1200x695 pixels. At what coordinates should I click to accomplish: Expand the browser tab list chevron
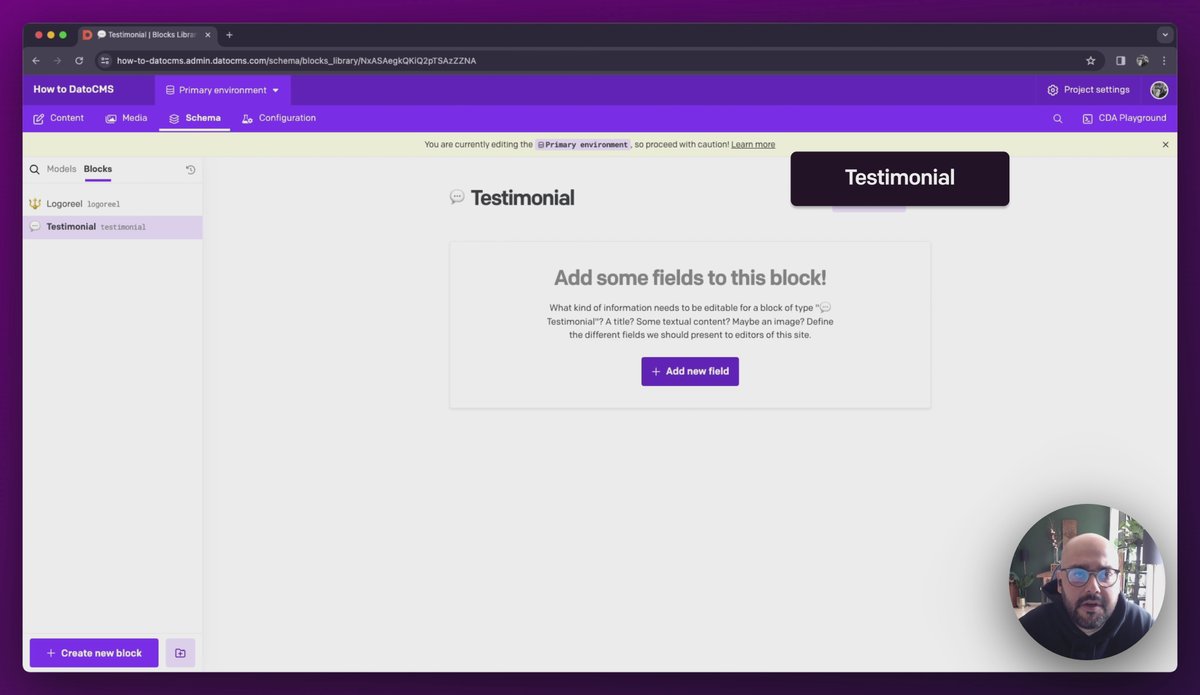point(1165,34)
